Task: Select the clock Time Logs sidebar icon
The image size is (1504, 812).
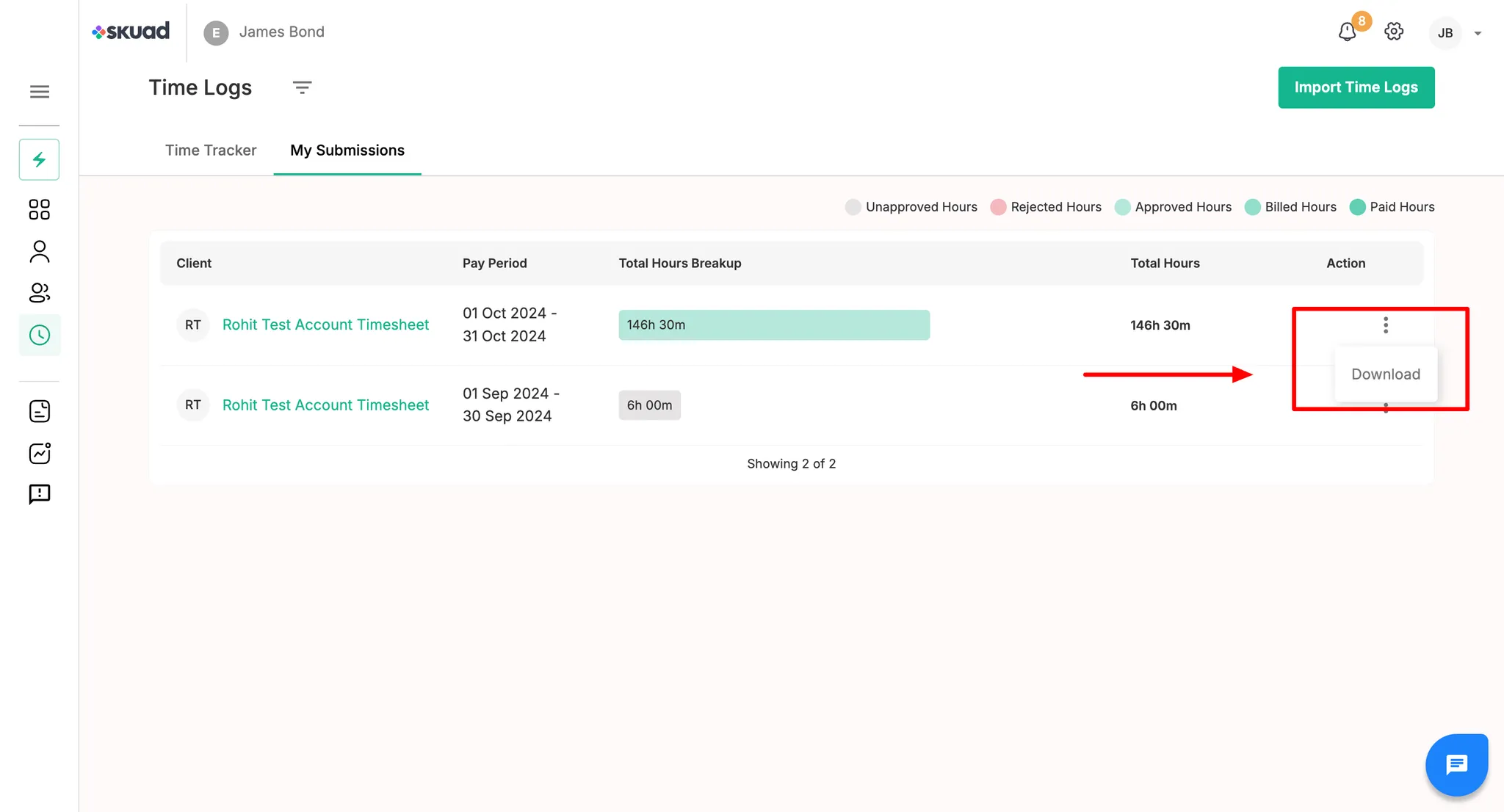Action: pos(40,336)
